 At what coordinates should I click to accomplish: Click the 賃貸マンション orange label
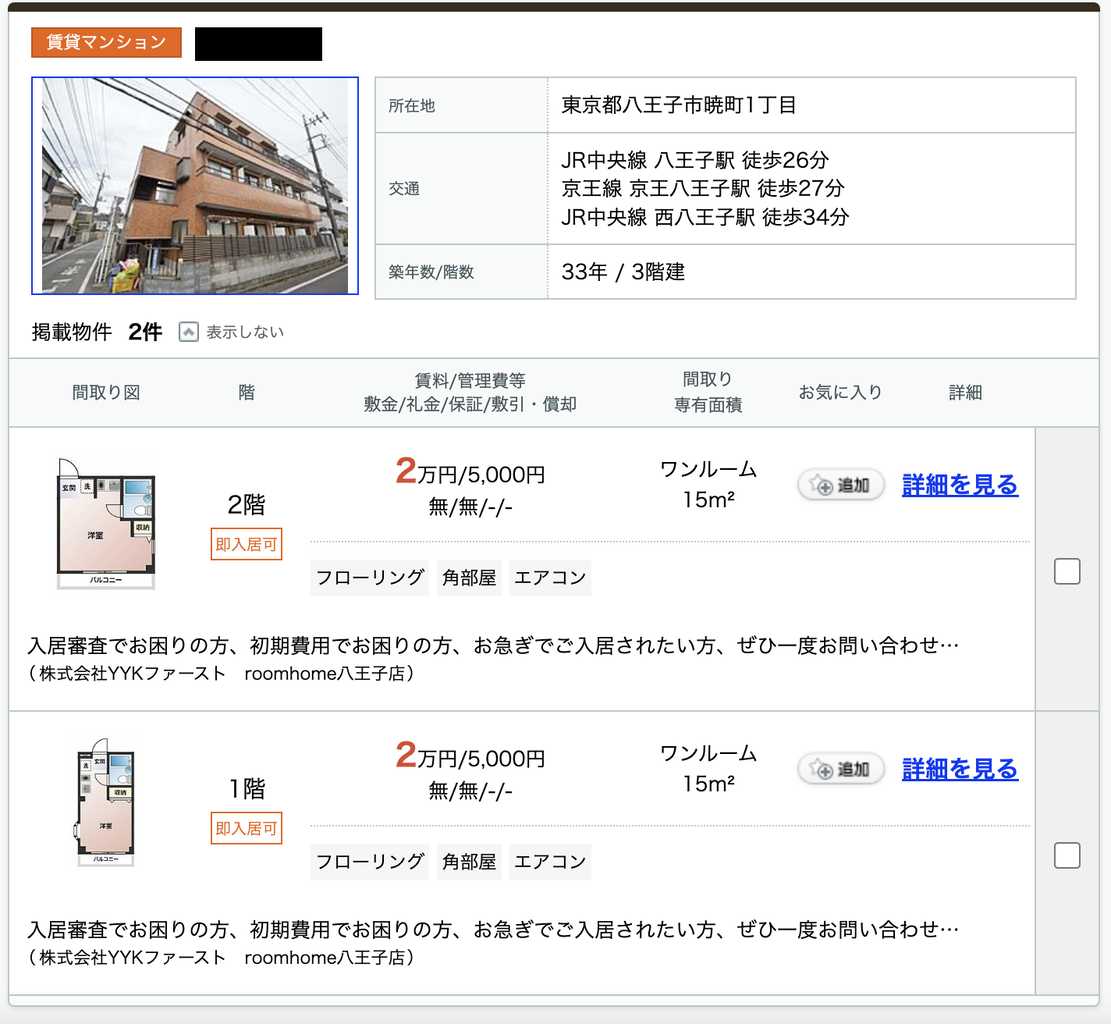106,43
